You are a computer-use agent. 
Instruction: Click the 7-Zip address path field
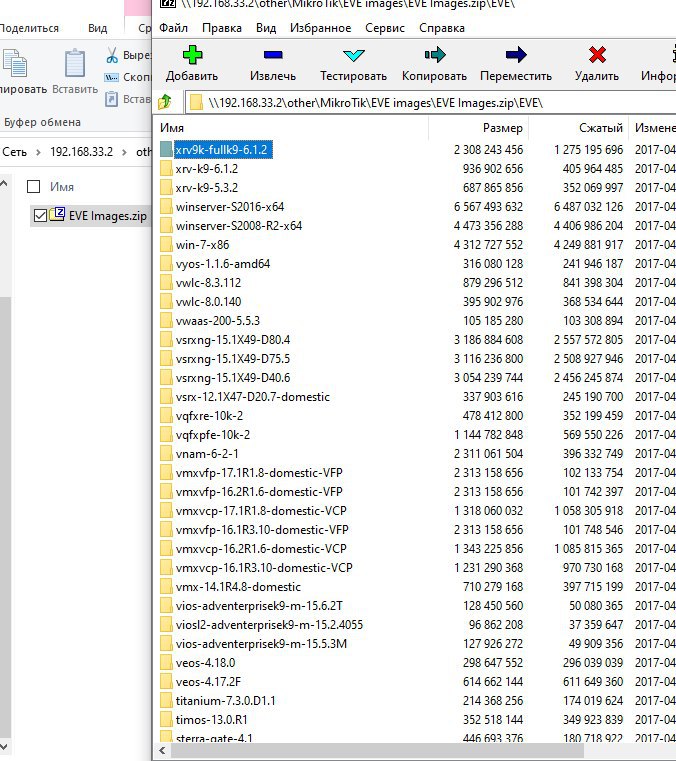[431, 102]
